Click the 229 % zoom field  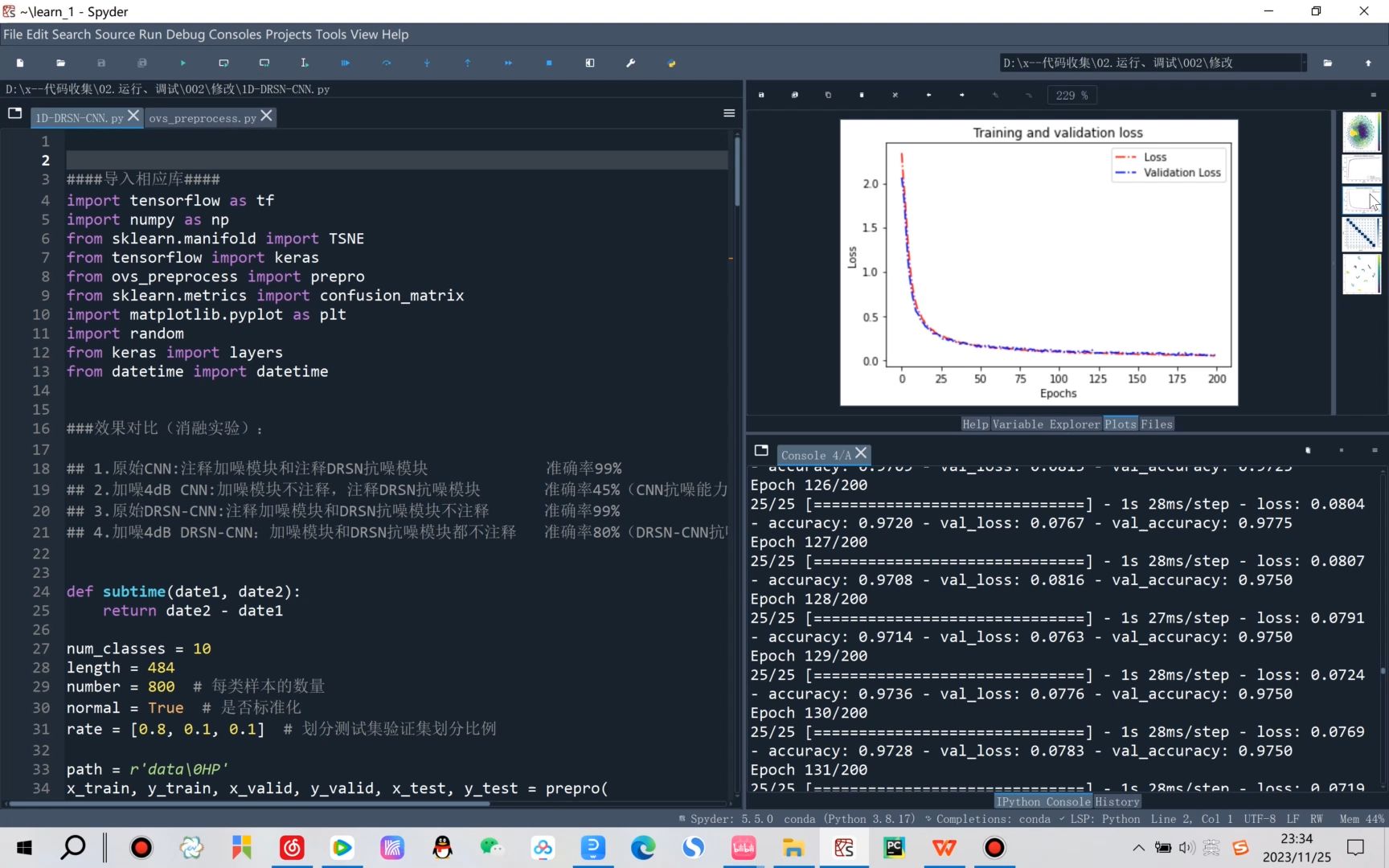(x=1071, y=95)
